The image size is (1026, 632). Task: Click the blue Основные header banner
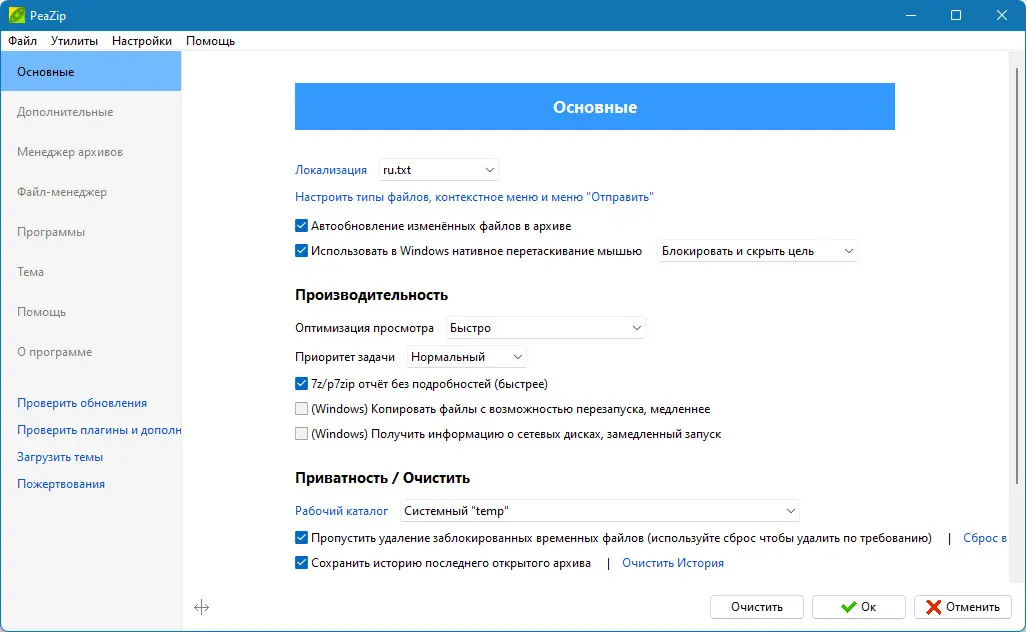pyautogui.click(x=595, y=107)
